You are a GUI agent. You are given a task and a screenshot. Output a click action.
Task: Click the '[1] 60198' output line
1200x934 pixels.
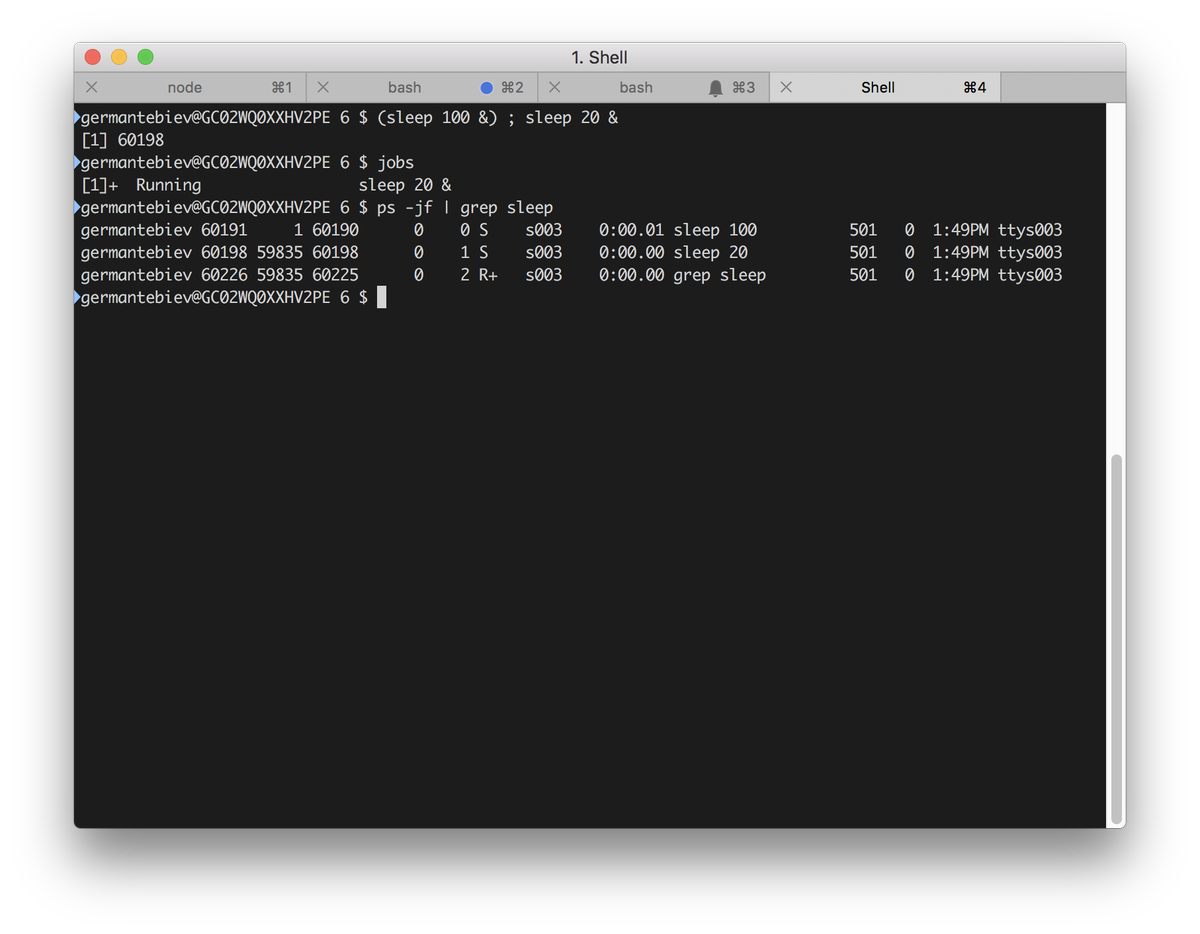pos(122,140)
